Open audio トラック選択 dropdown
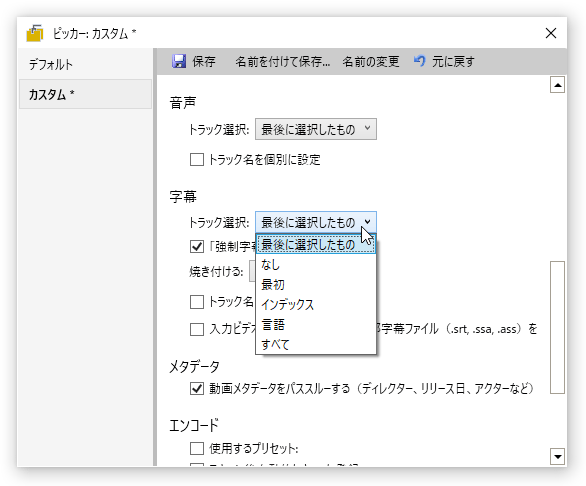The height and width of the screenshot is (486, 586). point(316,129)
